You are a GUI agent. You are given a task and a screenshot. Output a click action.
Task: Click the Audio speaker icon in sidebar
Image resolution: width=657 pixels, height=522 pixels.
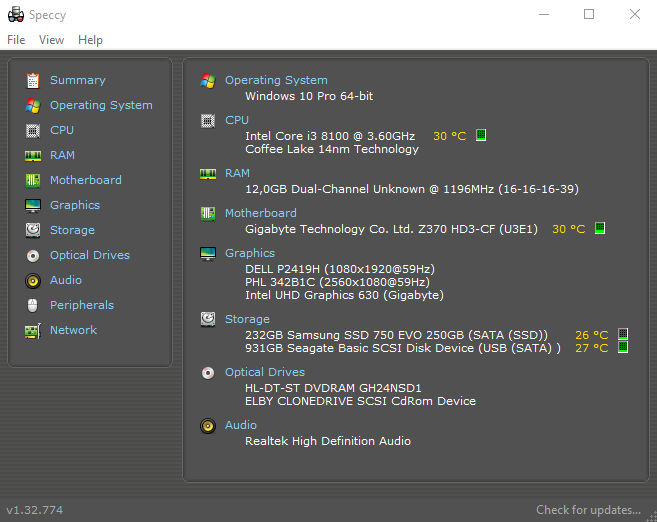pos(33,281)
